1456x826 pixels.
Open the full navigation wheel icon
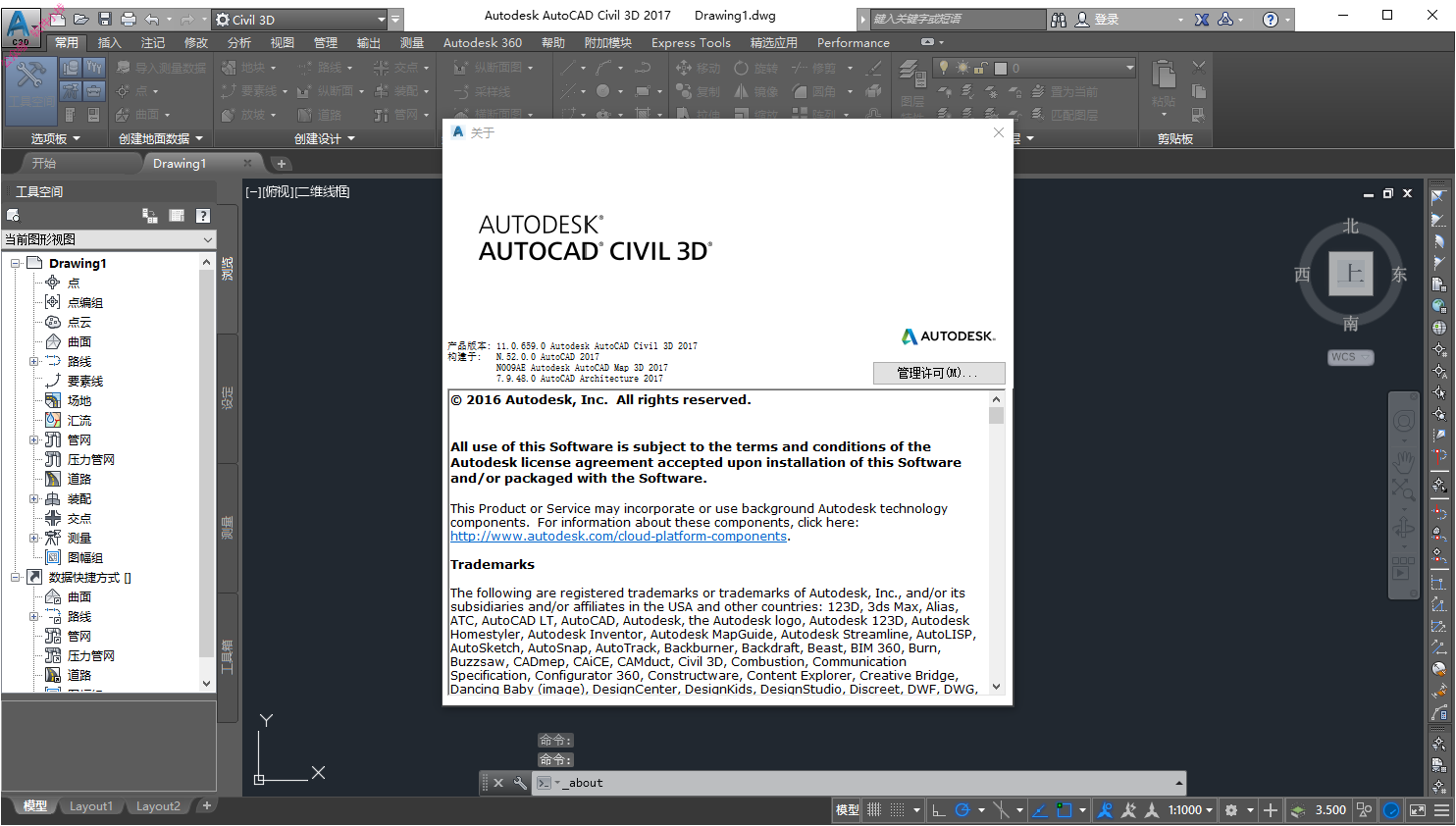coord(1404,422)
